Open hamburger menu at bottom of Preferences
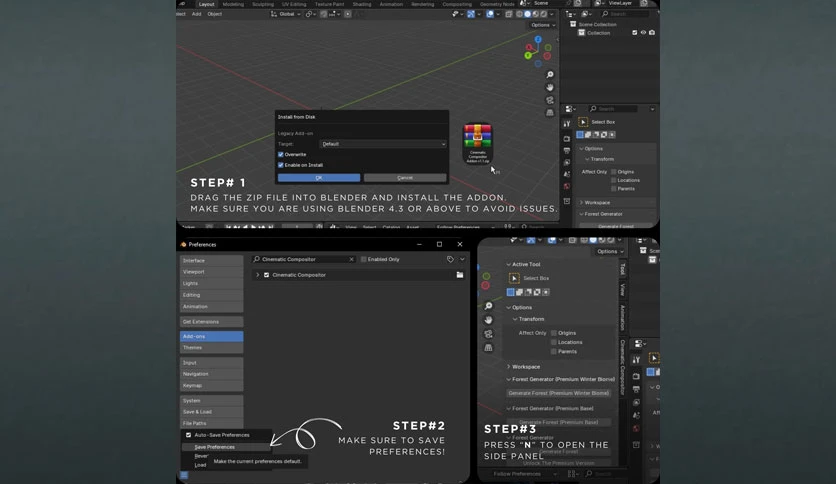This screenshot has width=836, height=484. click(x=184, y=475)
